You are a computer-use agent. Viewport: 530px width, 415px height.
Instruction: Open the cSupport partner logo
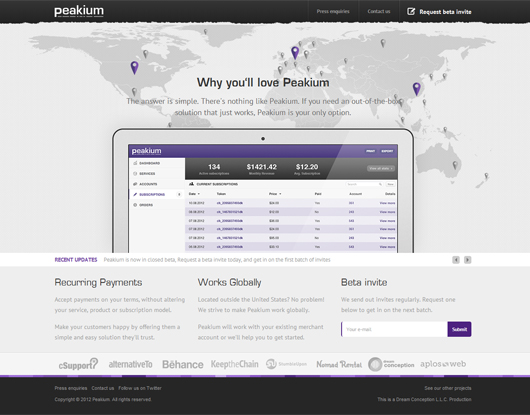[x=78, y=364]
